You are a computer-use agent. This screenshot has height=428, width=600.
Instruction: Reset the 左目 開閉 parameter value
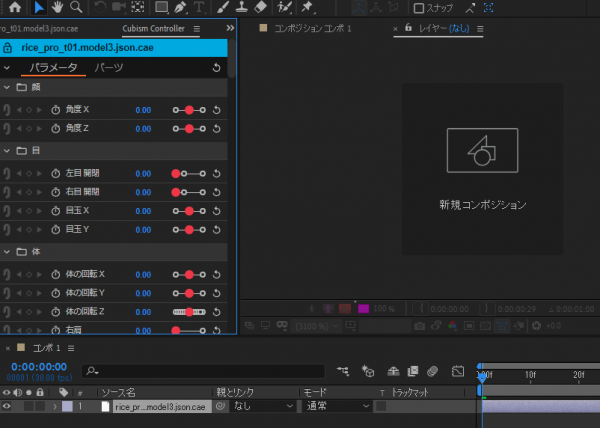pyautogui.click(x=217, y=173)
